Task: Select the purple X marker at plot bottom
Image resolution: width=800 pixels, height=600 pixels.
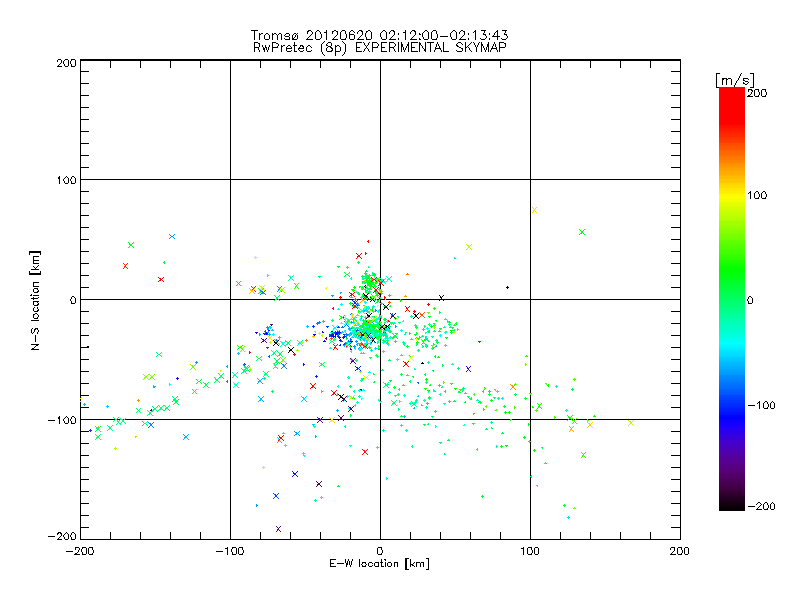Action: click(278, 528)
